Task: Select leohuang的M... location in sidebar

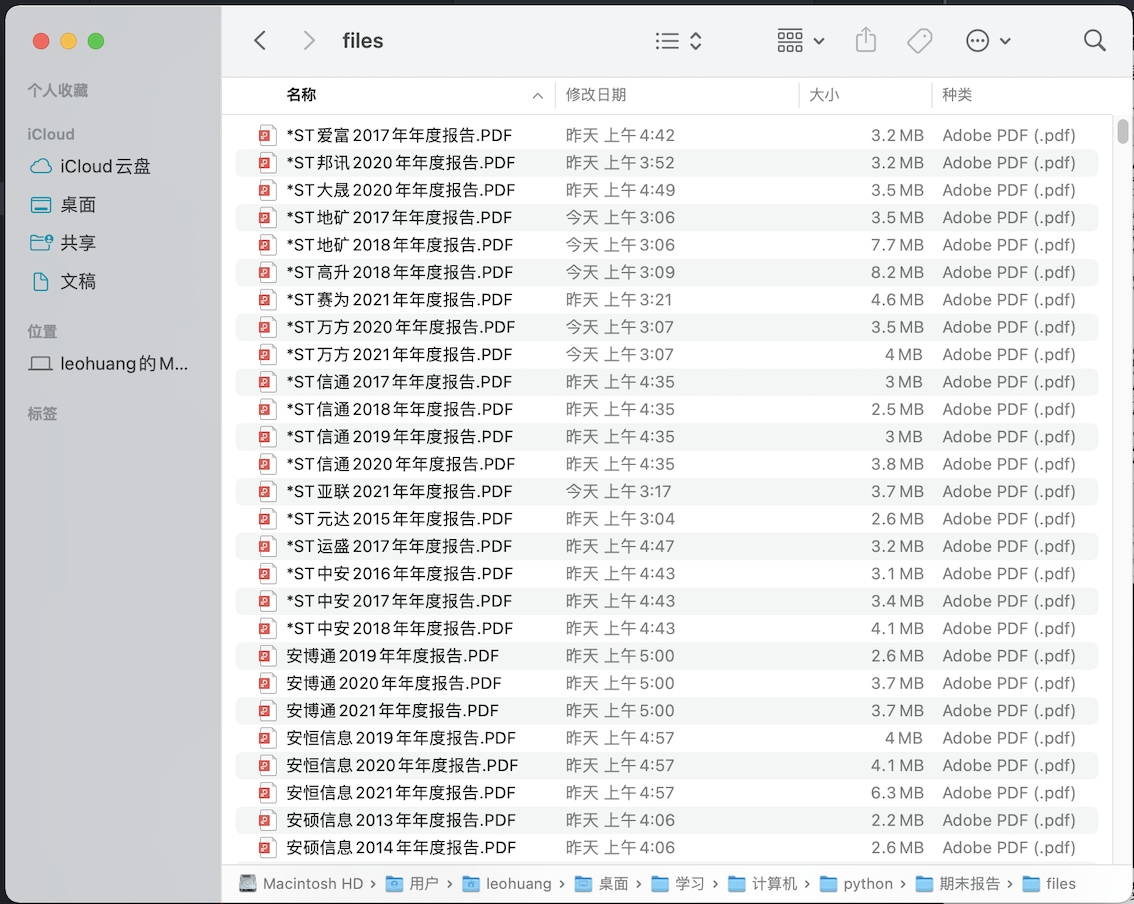Action: point(124,363)
